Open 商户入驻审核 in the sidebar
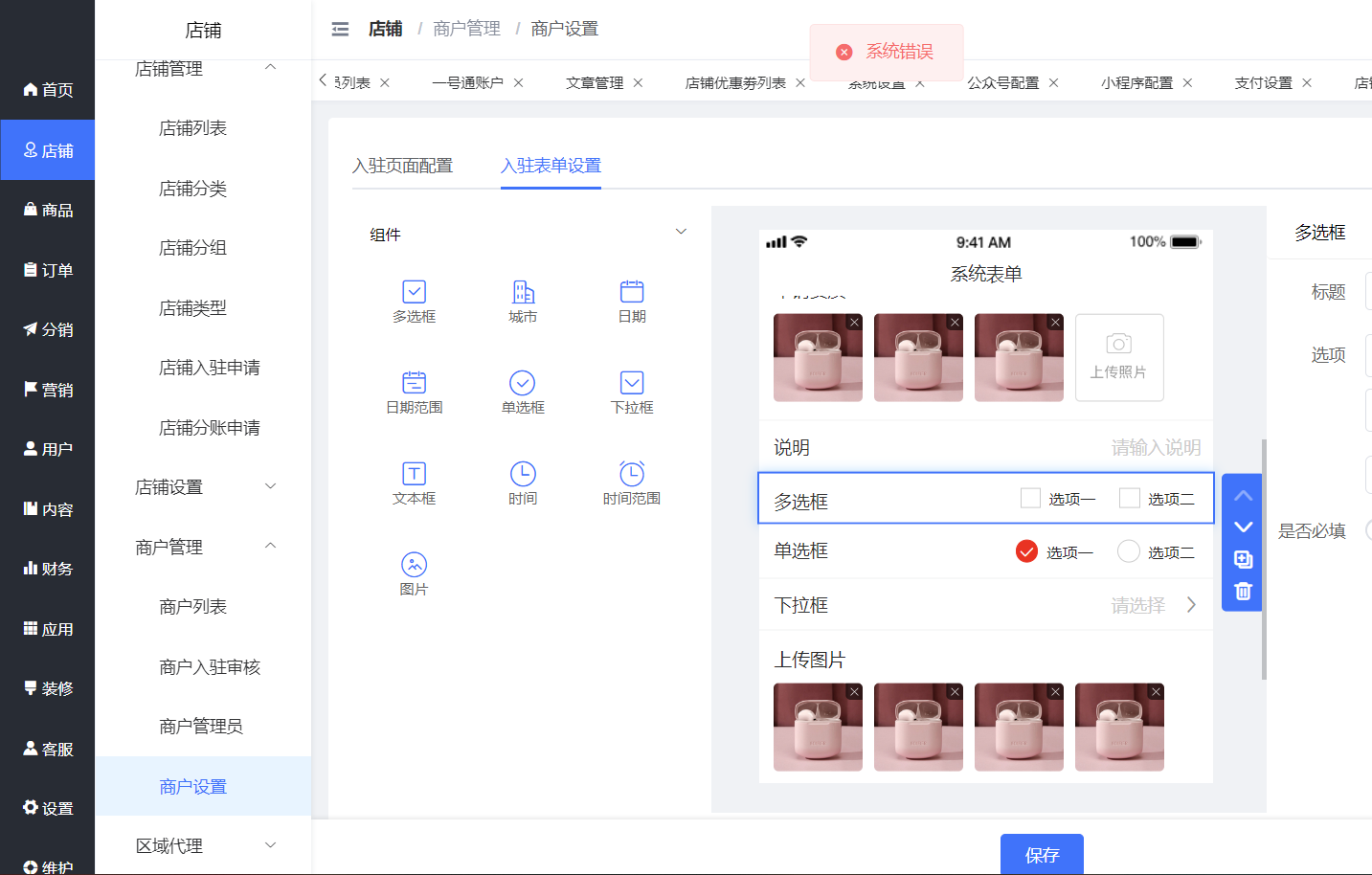1372x875 pixels. click(210, 667)
